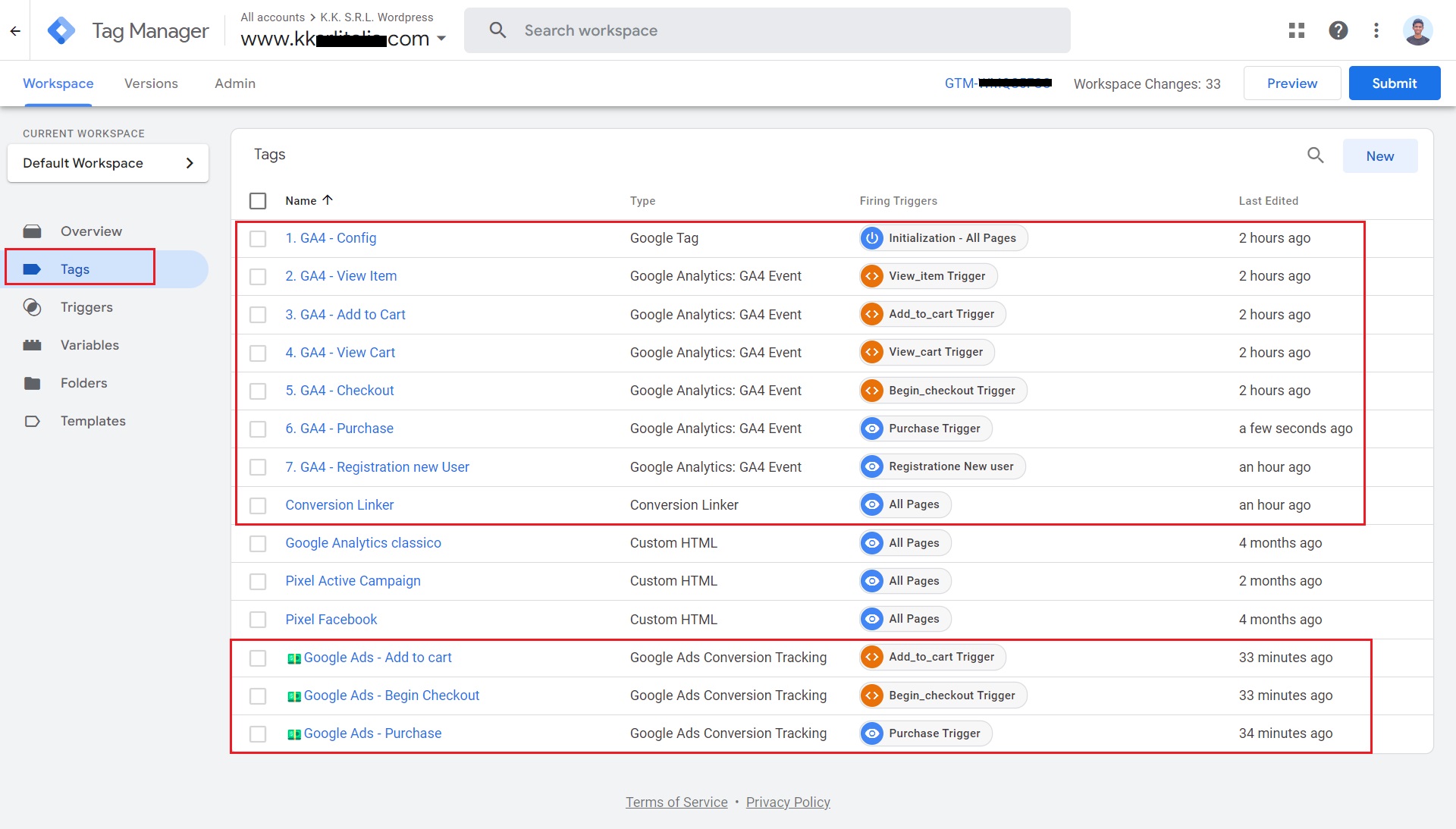Open the Google Ads - Purchase tag link
Screen dimensions: 1456x829
click(372, 733)
